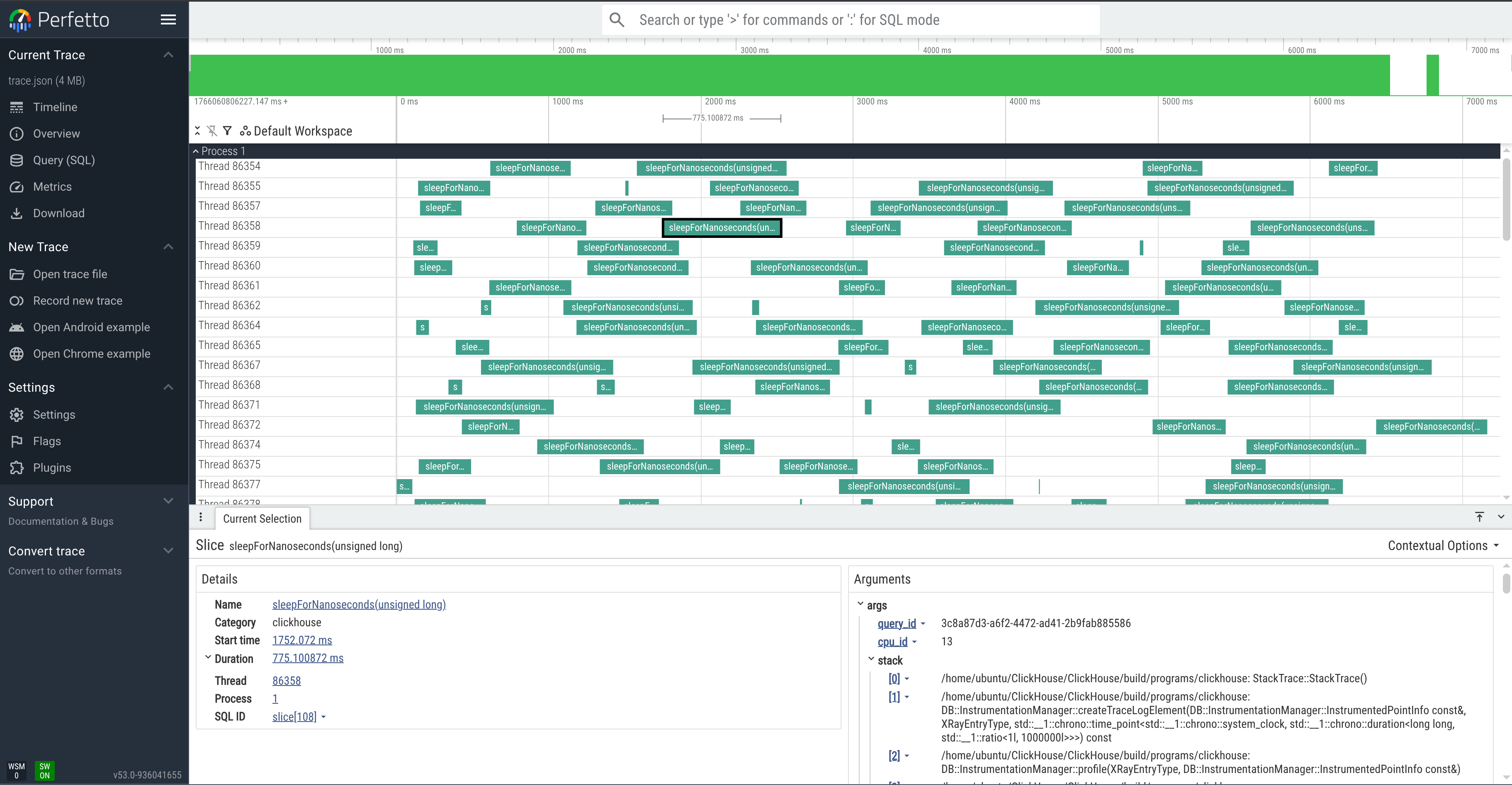This screenshot has height=785, width=1512.
Task: Click the hamburger menu icon
Action: (x=168, y=20)
